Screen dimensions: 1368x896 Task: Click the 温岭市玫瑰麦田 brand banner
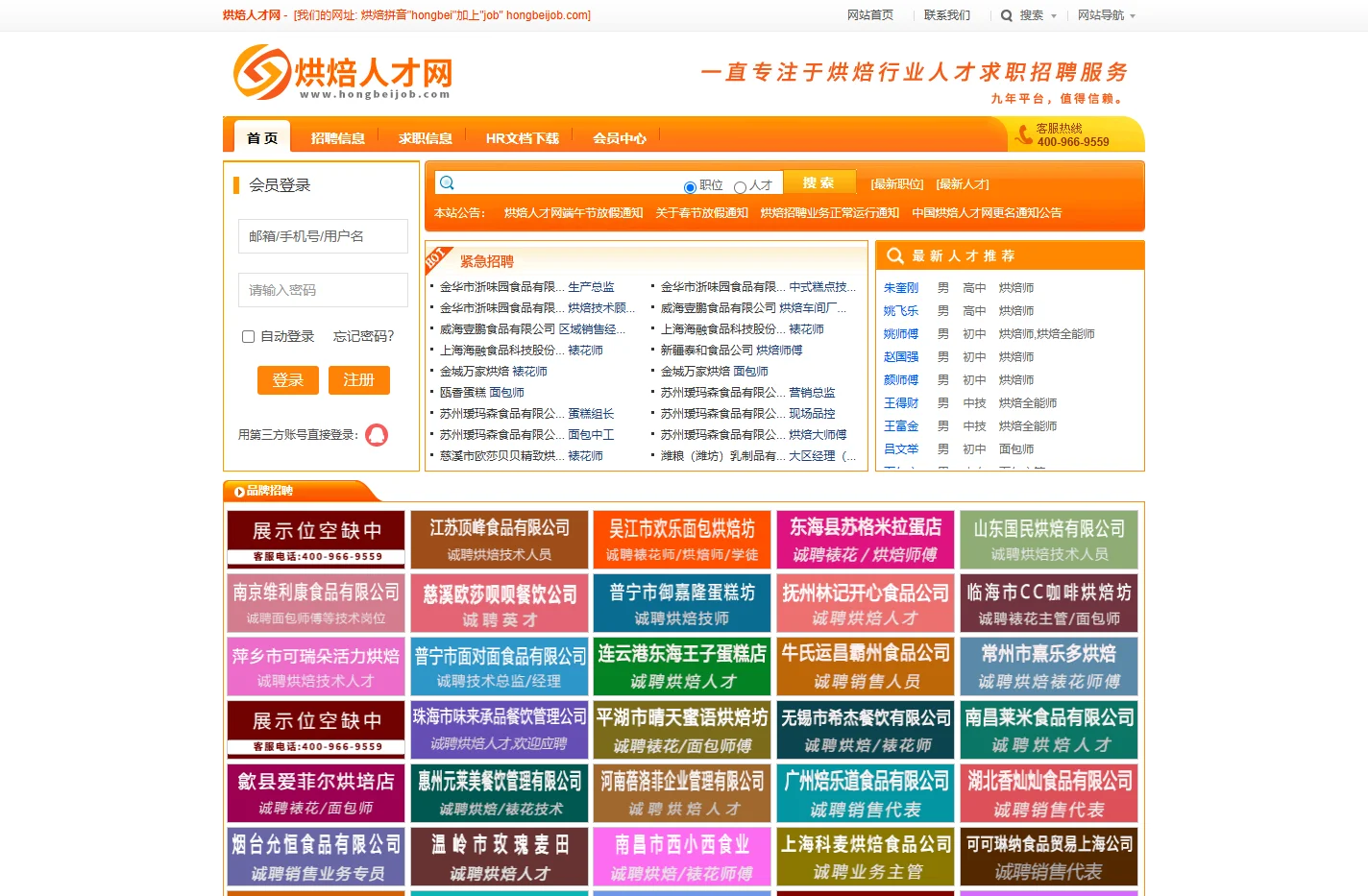(x=500, y=857)
